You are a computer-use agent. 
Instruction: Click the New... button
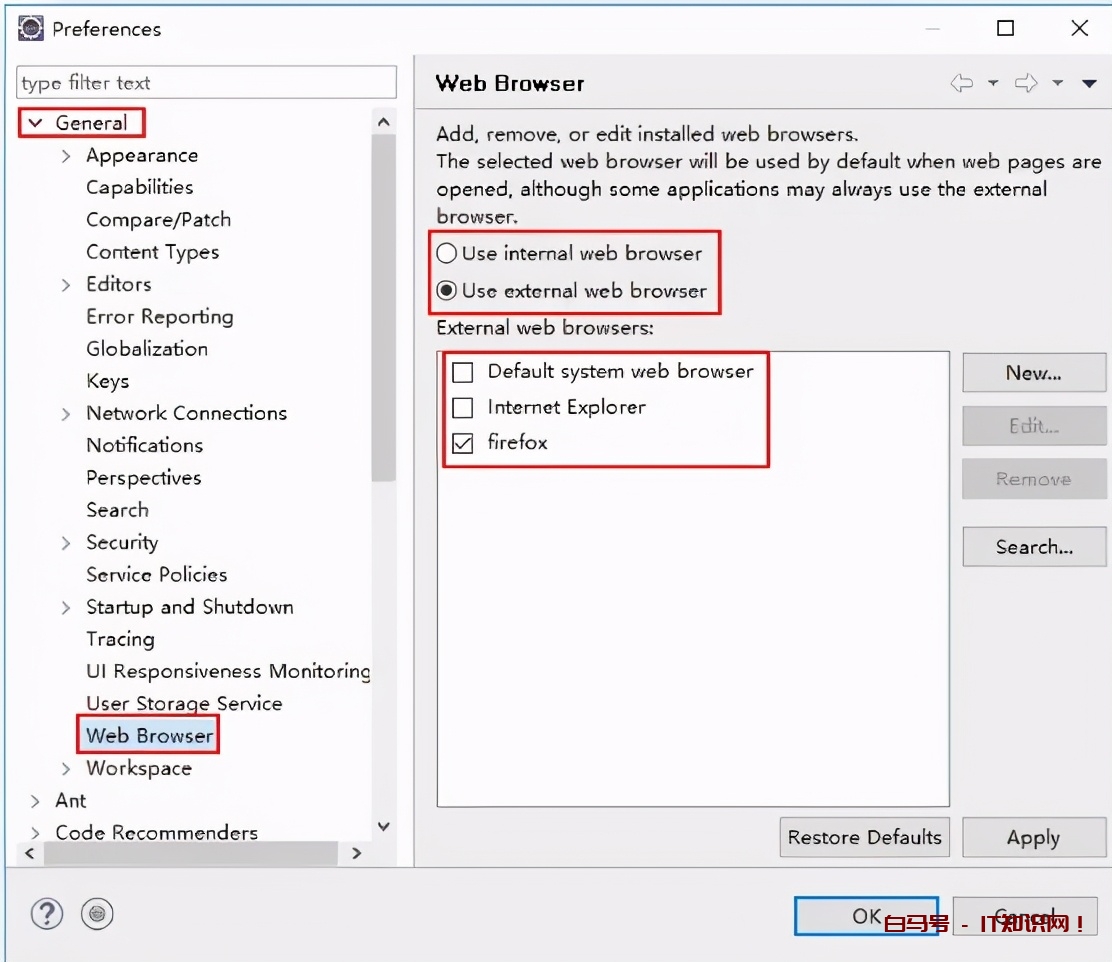[1033, 372]
